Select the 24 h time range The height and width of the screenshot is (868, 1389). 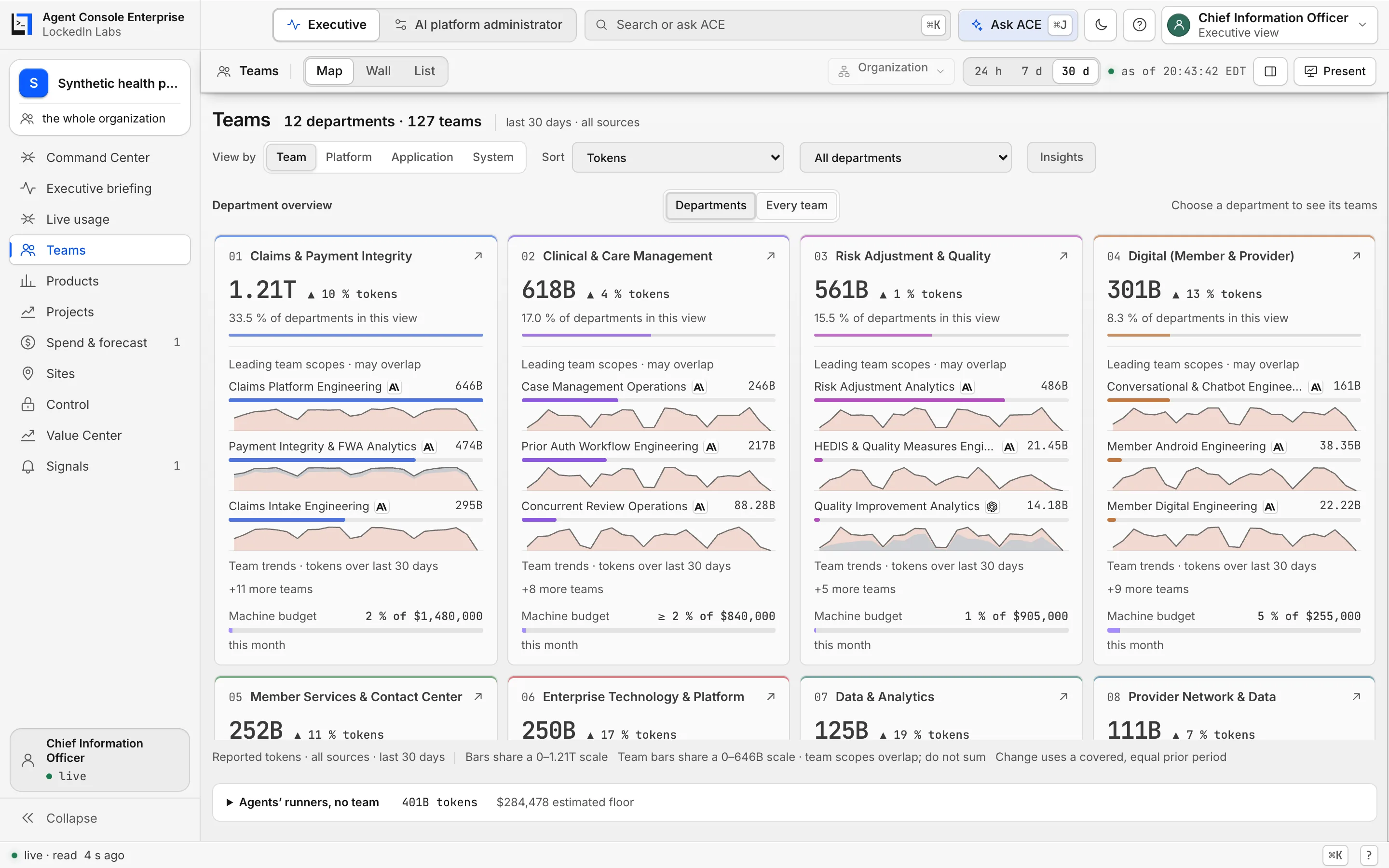pos(988,71)
